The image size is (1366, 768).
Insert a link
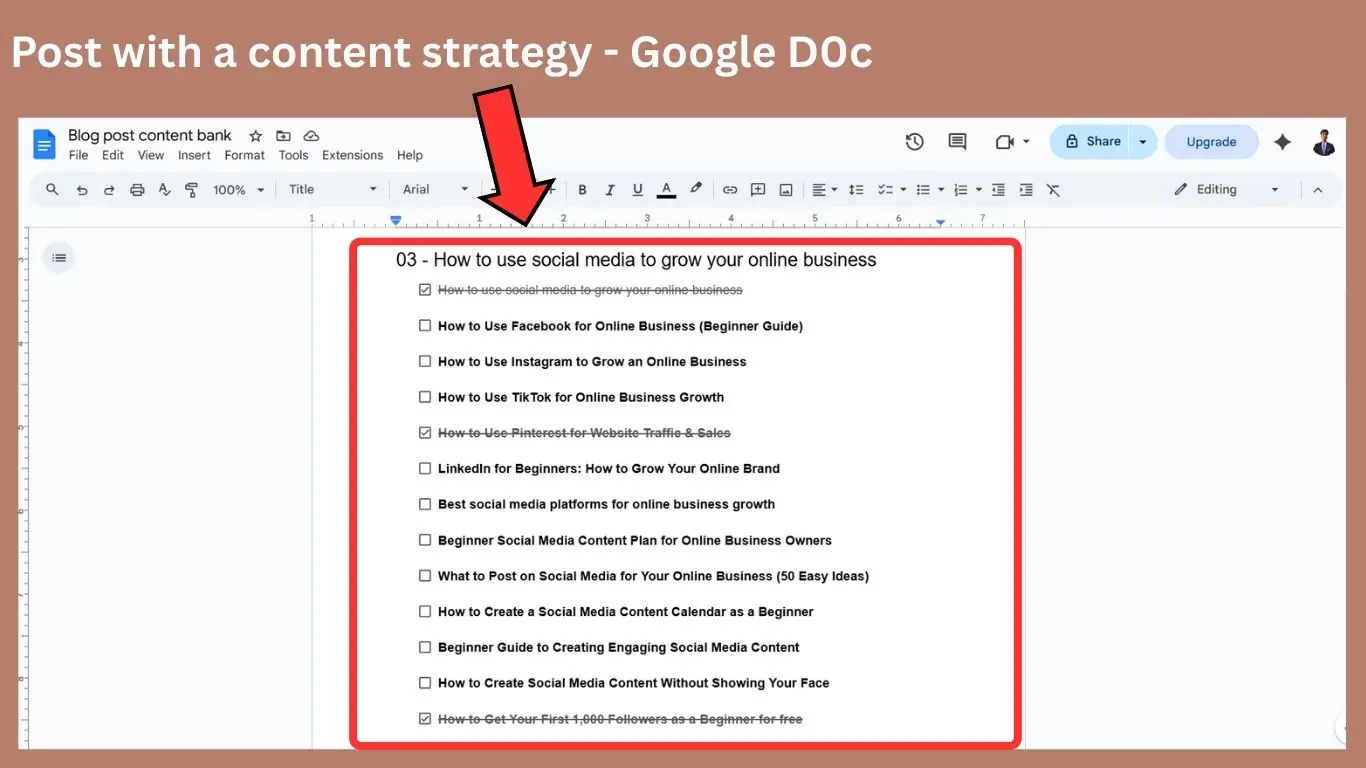tap(730, 190)
